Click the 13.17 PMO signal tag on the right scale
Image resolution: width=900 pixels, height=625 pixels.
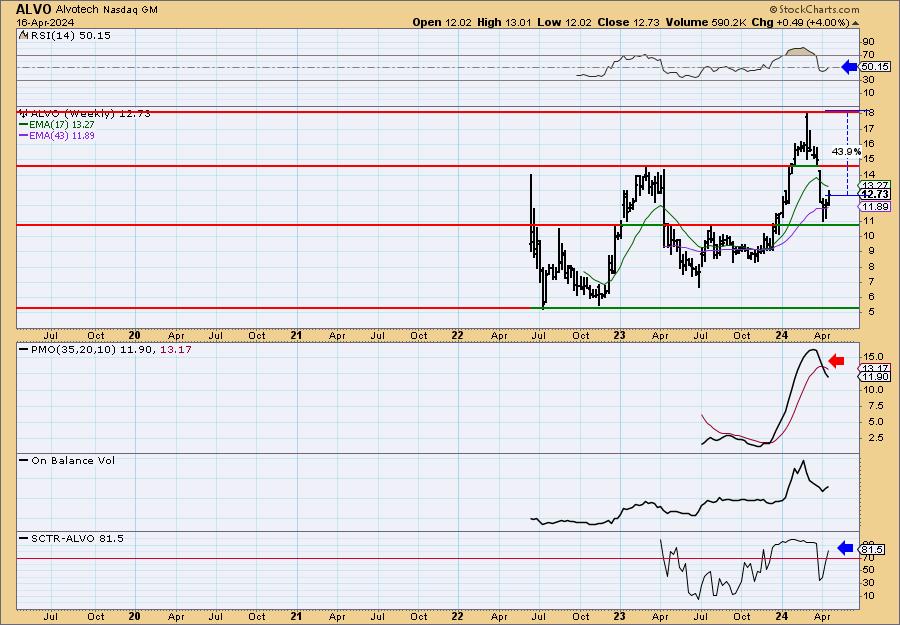[875, 368]
